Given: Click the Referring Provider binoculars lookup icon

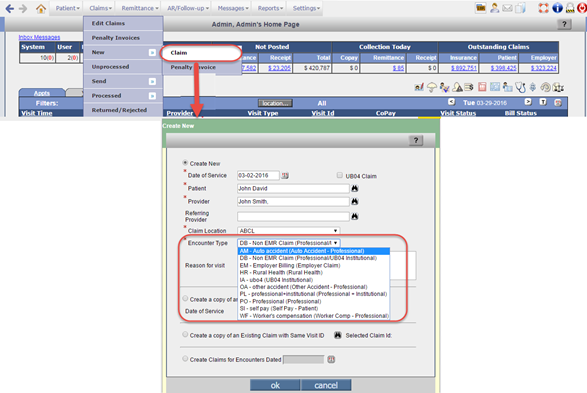Looking at the screenshot, I should [x=355, y=216].
